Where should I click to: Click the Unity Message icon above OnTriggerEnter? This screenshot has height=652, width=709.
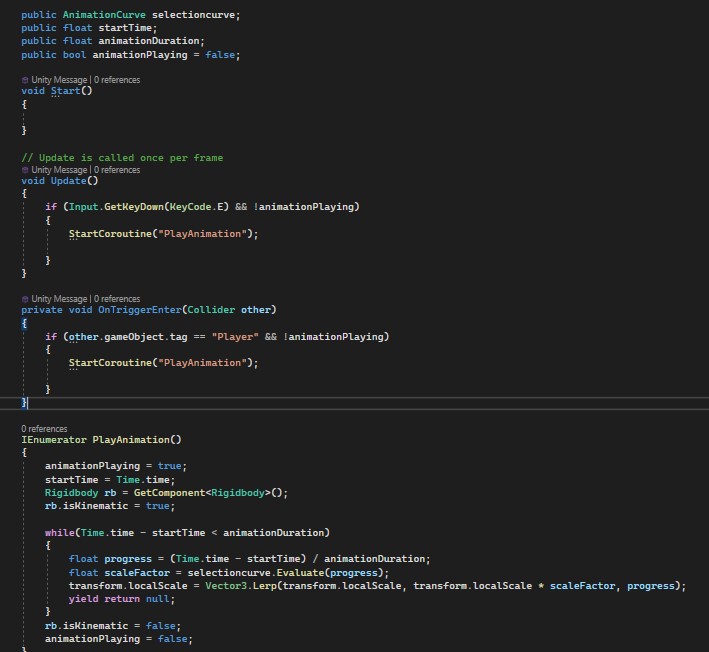25,299
